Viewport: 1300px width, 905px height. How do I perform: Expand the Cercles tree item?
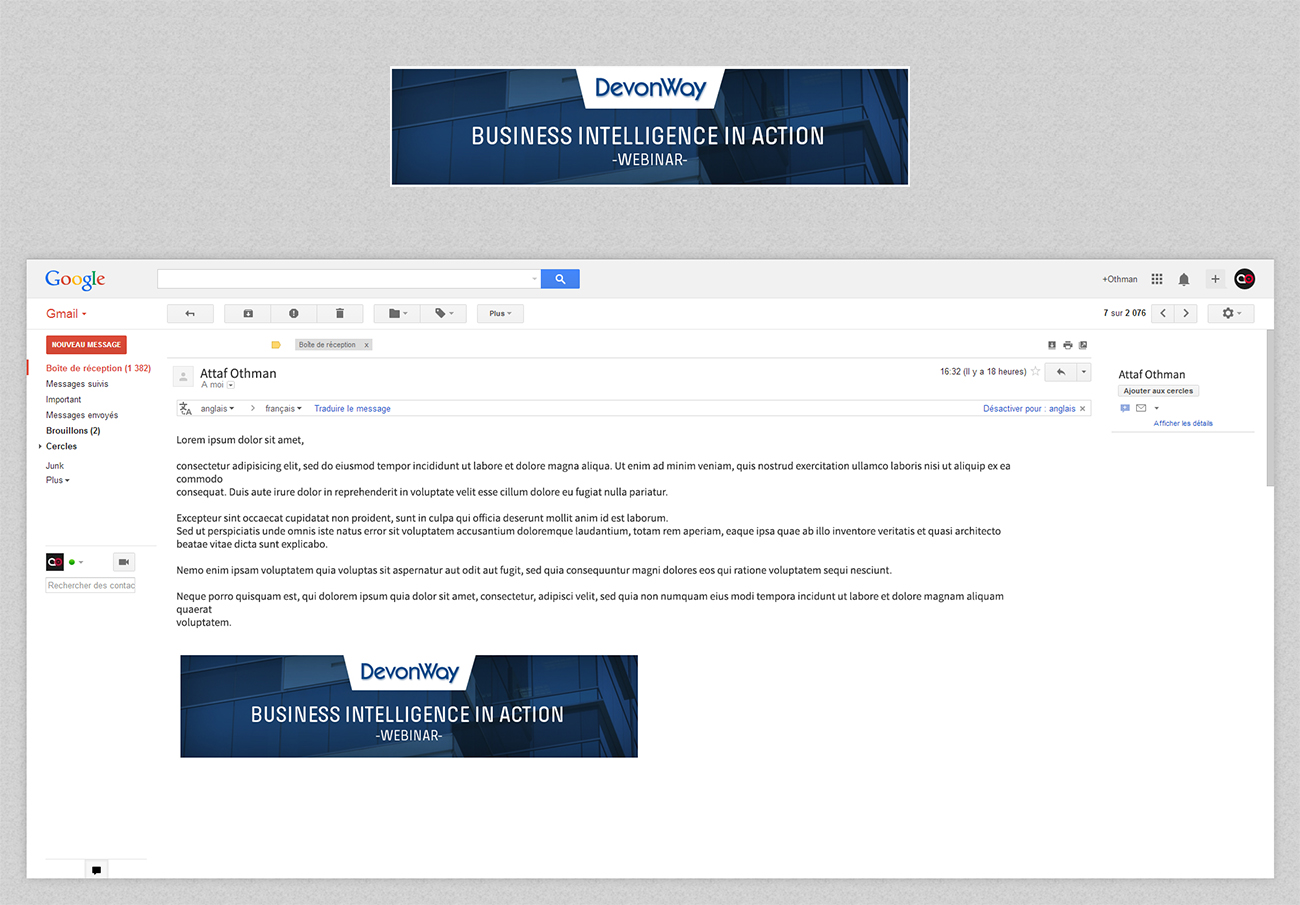40,447
